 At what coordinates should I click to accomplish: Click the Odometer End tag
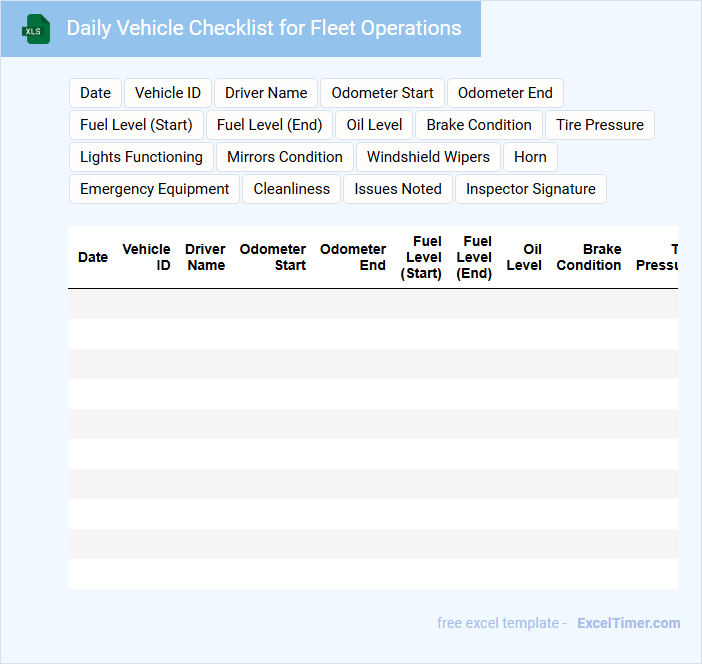505,93
